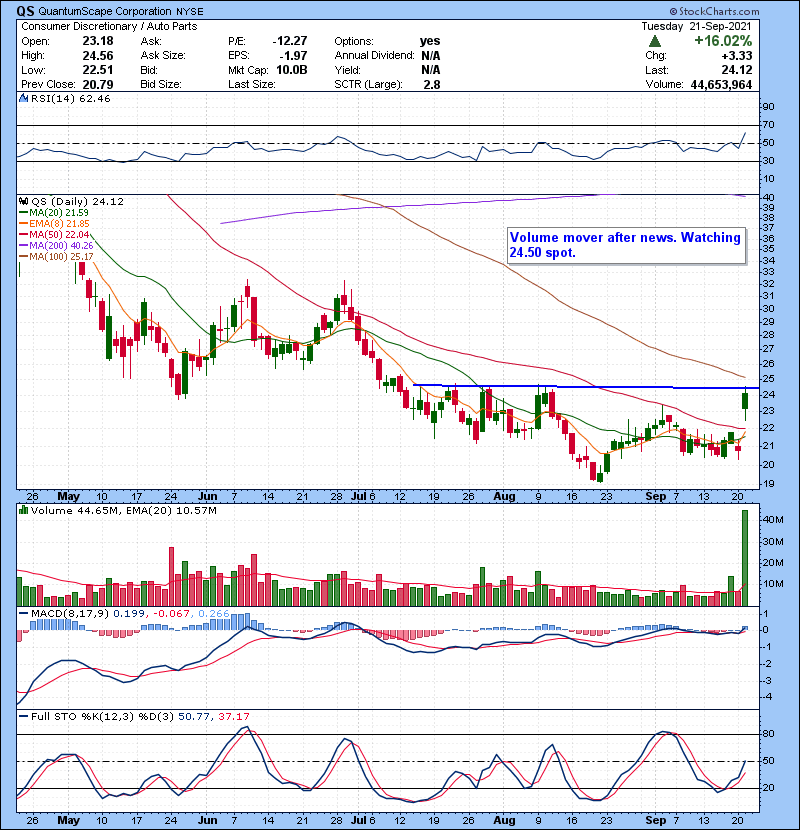The image size is (800, 830).
Task: Click the P/E value -12.27
Action: tap(289, 41)
